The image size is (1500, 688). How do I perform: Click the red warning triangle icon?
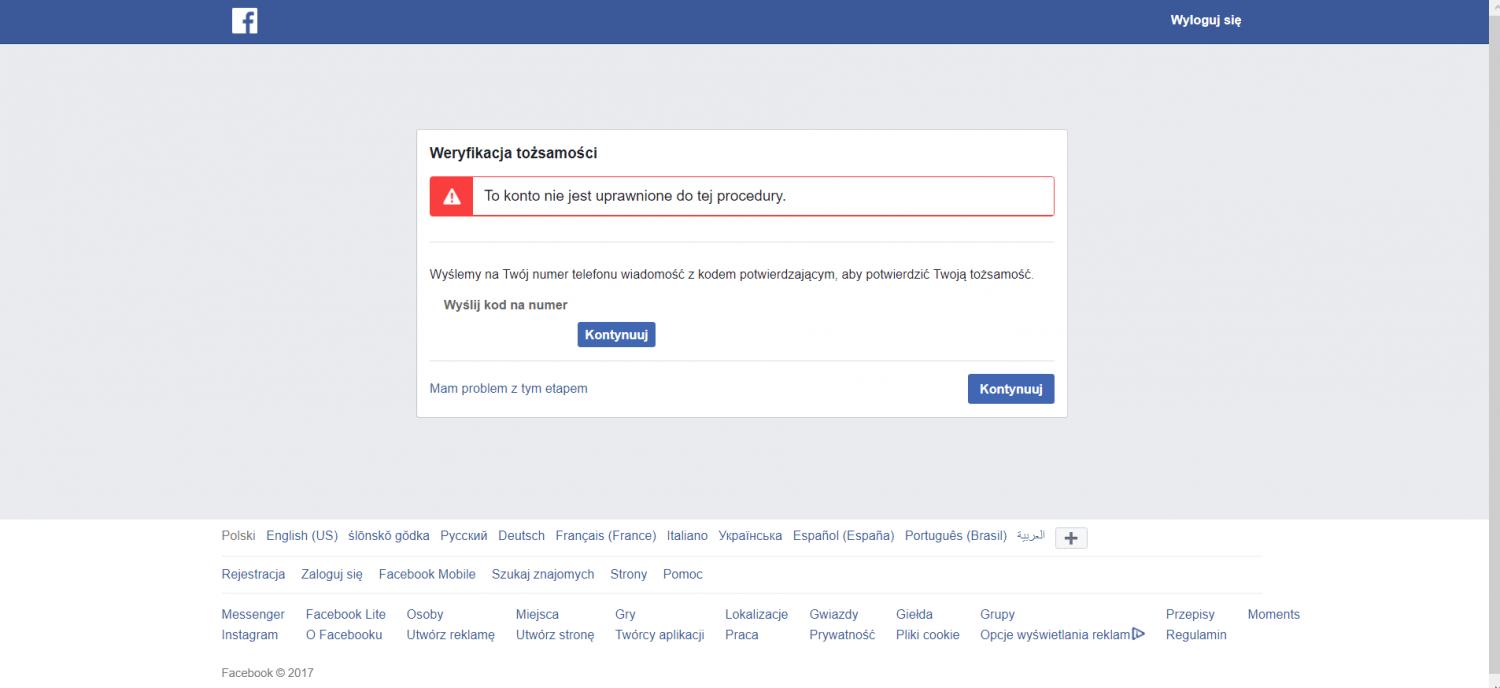tap(452, 196)
